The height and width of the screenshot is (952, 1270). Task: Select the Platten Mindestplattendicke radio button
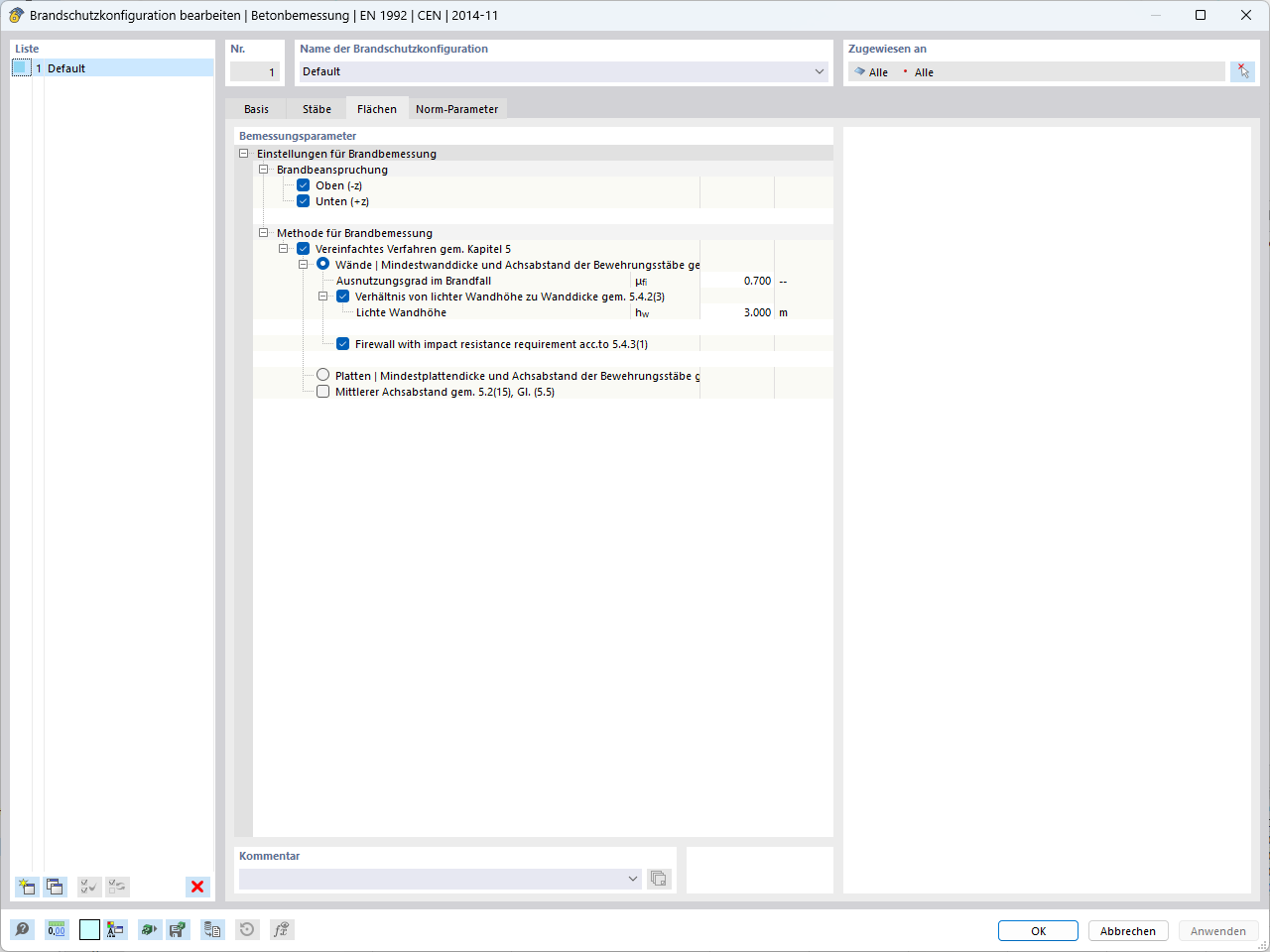click(323, 375)
